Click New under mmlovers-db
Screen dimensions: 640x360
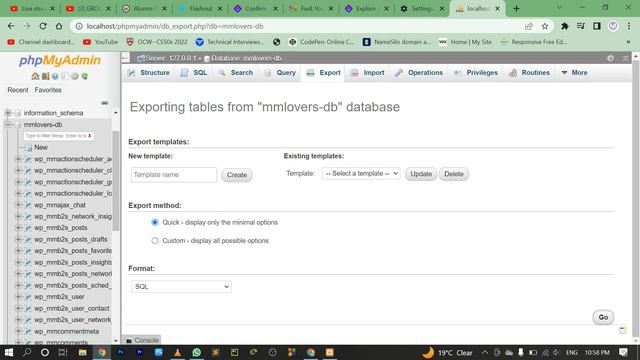41,147
